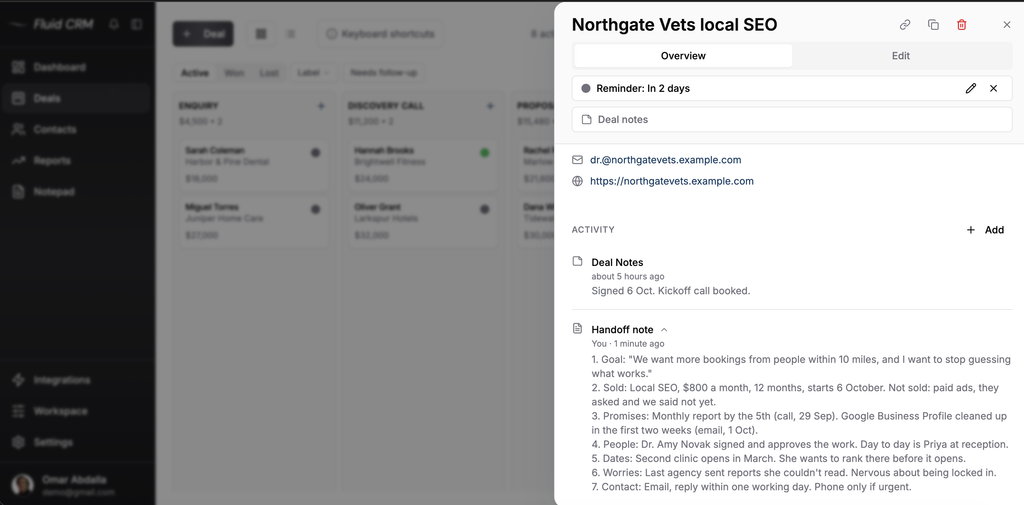
Task: Click reminder status gray dot
Action: click(586, 88)
